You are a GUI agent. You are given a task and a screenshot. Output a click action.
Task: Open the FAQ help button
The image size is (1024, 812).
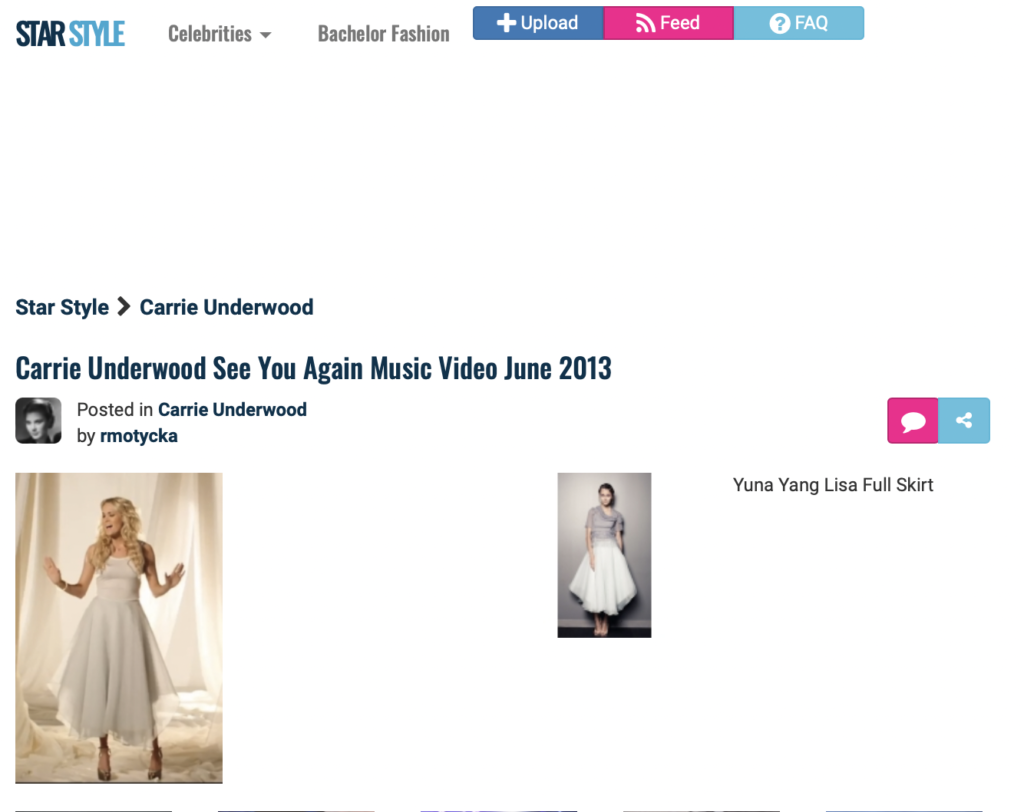[798, 23]
